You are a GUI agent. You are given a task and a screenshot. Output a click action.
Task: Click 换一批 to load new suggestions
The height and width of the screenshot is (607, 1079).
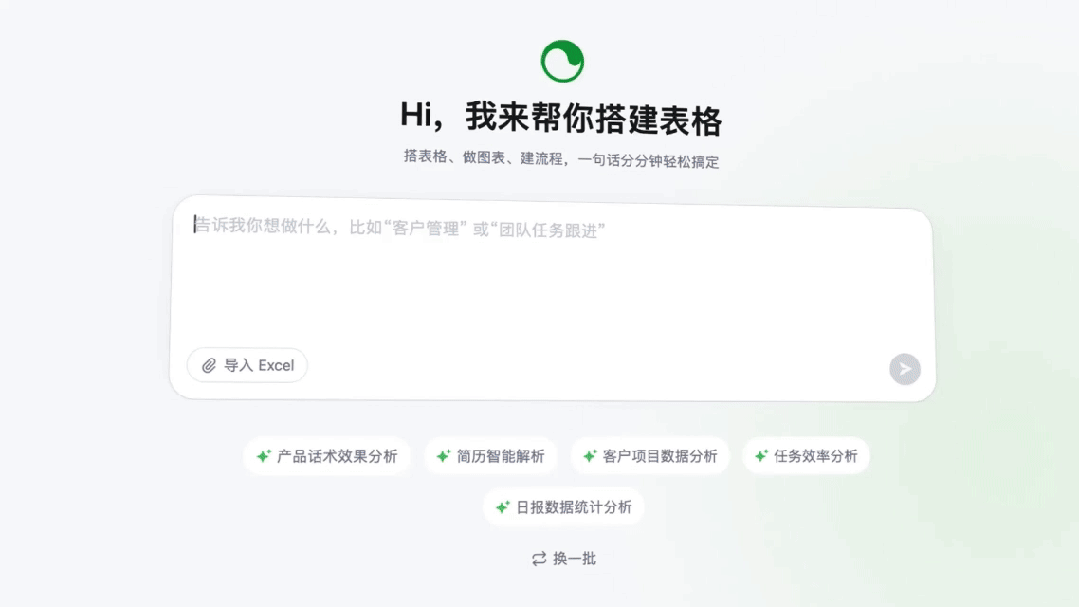(x=574, y=559)
